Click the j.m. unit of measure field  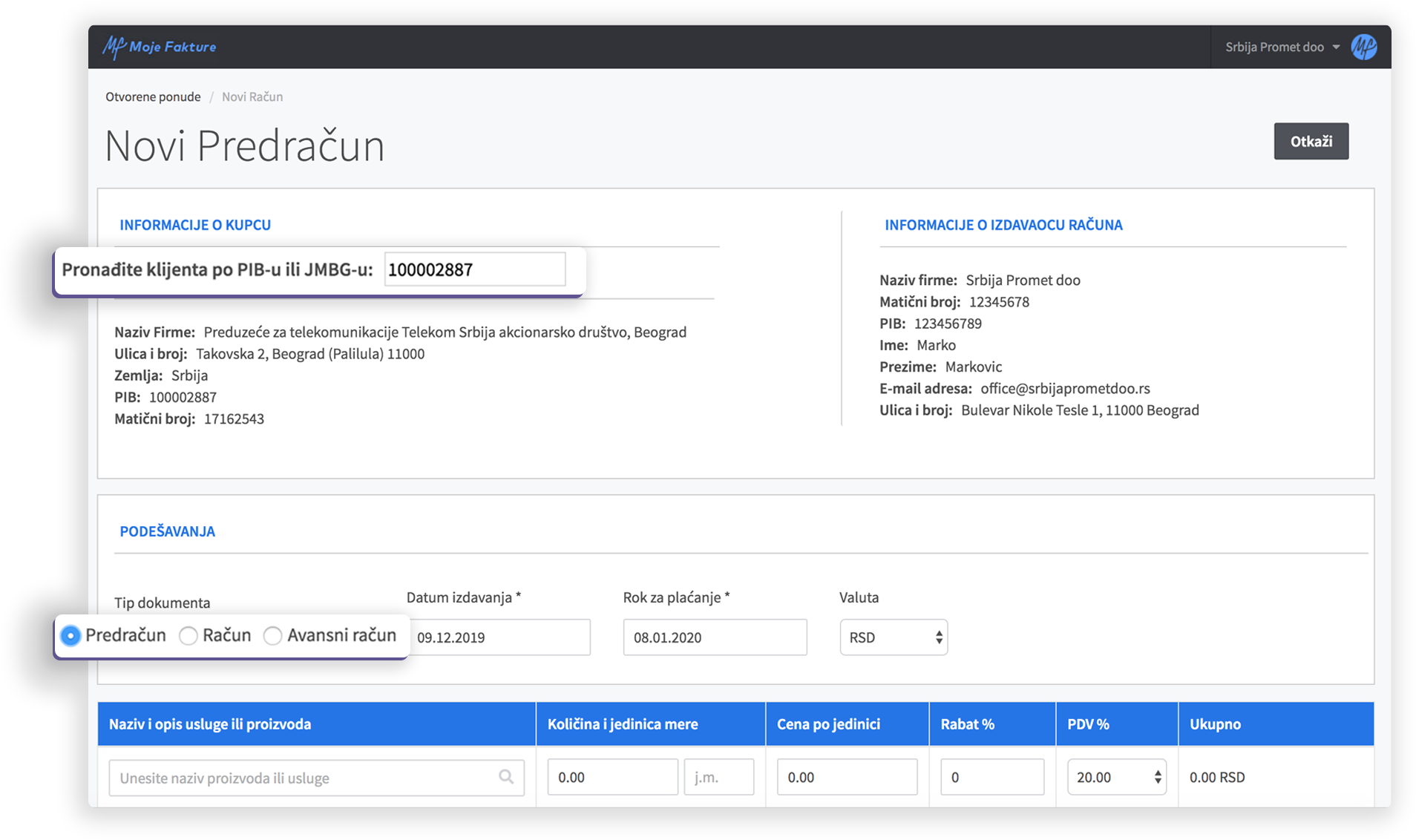(x=718, y=777)
